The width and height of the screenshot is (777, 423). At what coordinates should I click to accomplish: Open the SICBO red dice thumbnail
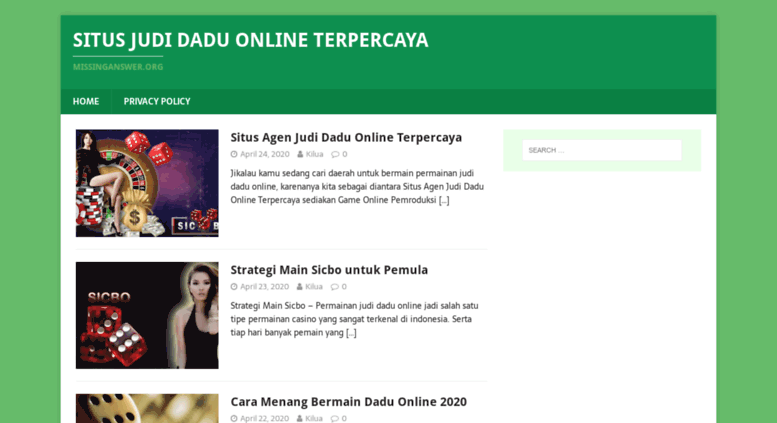(147, 316)
